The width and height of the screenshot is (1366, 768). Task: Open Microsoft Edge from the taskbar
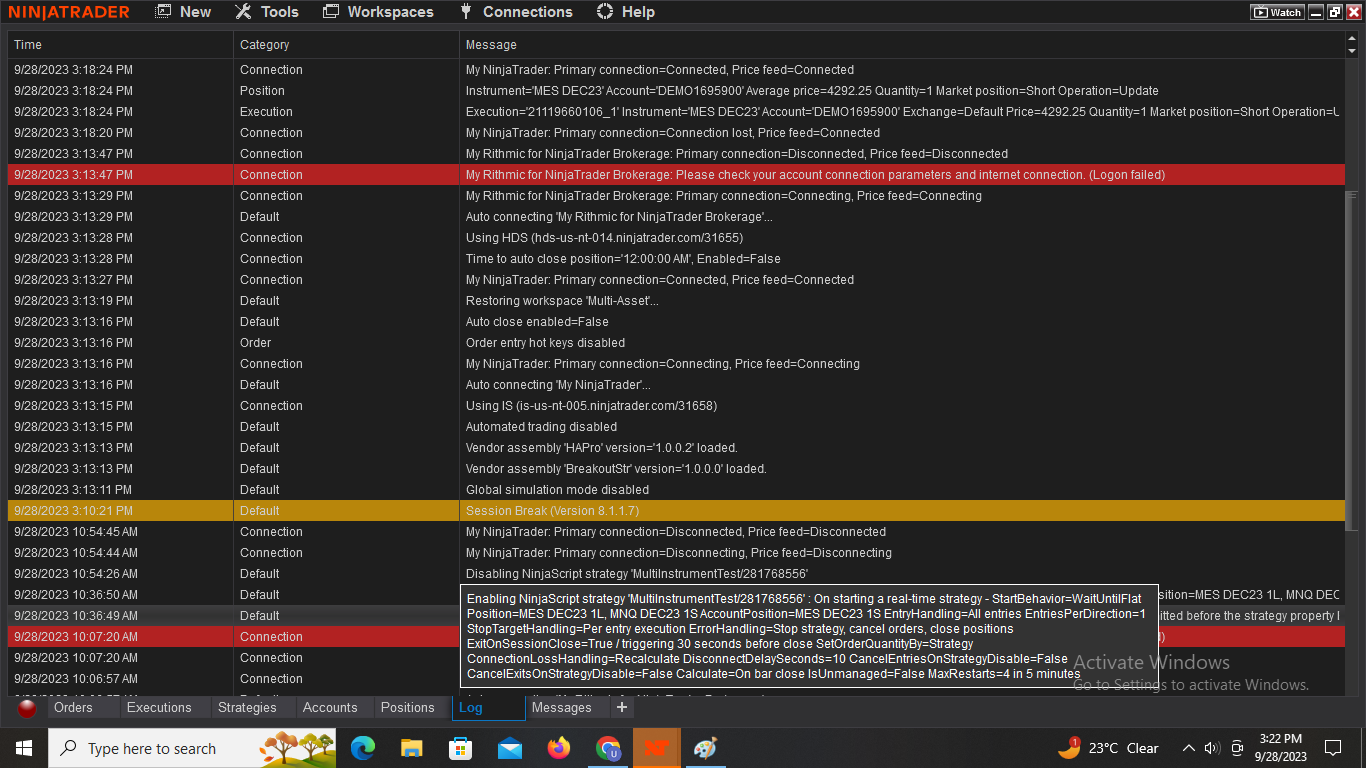click(363, 748)
